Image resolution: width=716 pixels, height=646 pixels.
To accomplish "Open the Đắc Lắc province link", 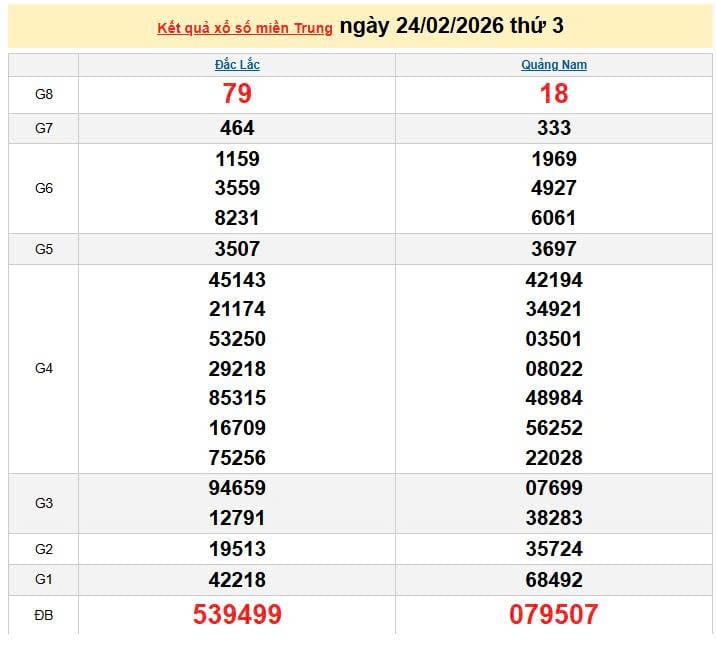I will [237, 65].
